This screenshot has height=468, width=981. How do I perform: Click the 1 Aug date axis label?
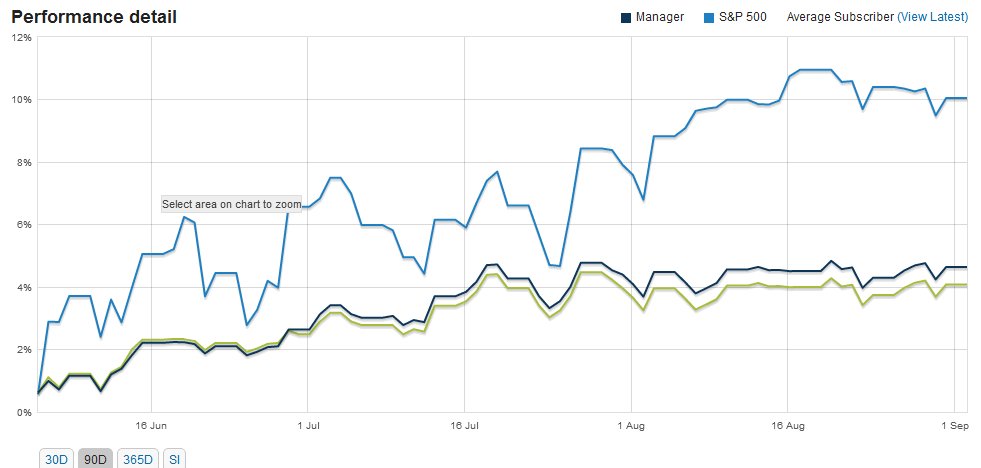pos(632,424)
